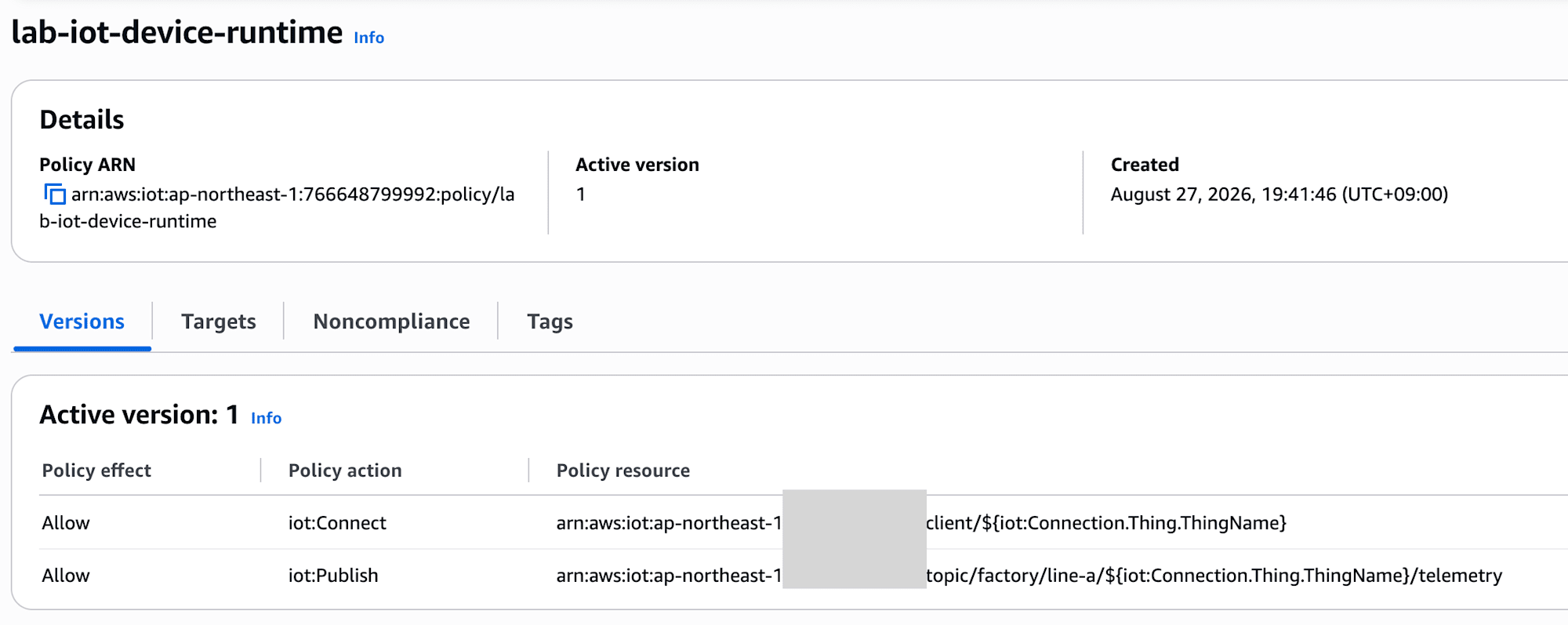Click the Details section heading
The image size is (1568, 625).
[82, 119]
